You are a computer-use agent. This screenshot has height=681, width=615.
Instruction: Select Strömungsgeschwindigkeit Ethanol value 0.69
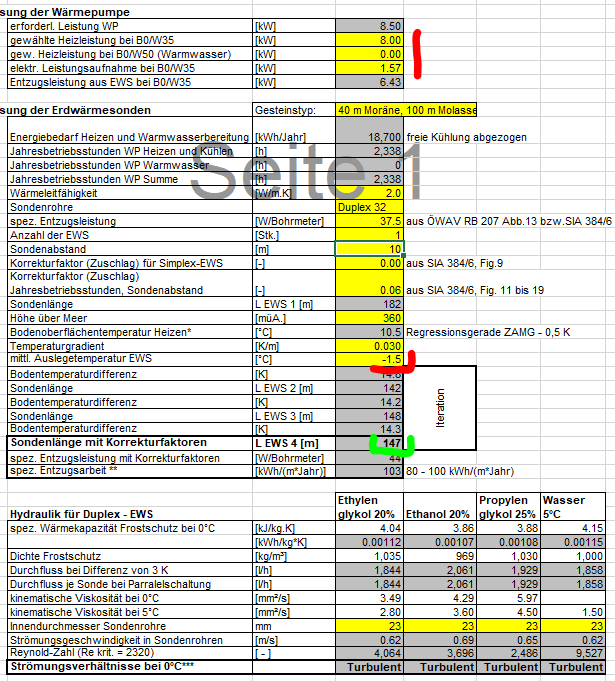pos(440,640)
